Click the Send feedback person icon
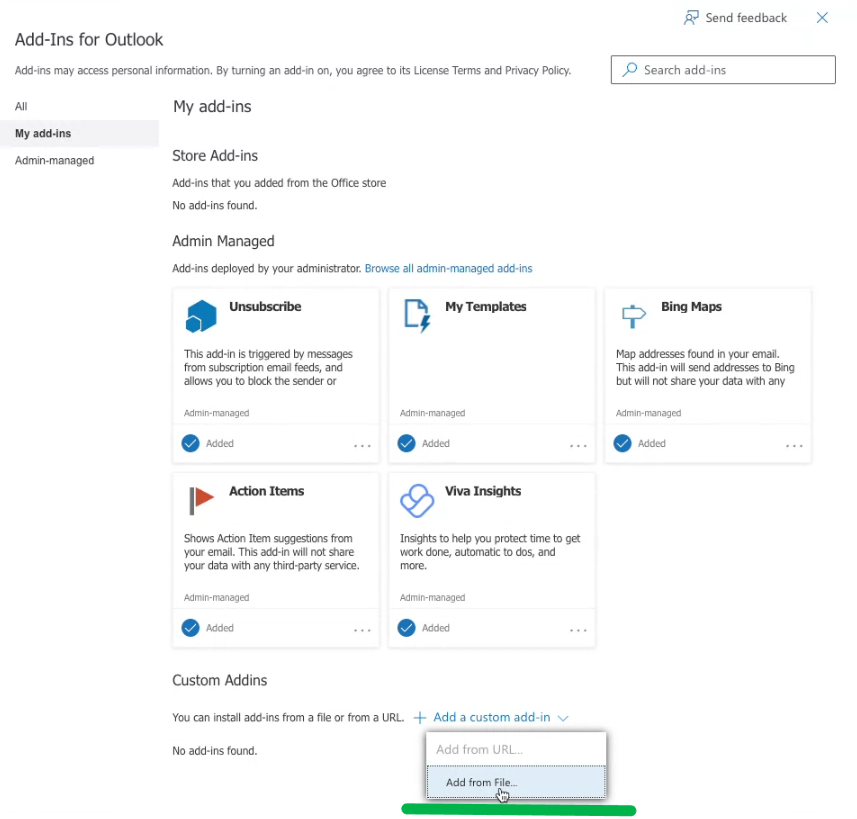The image size is (857, 819). pyautogui.click(x=691, y=17)
